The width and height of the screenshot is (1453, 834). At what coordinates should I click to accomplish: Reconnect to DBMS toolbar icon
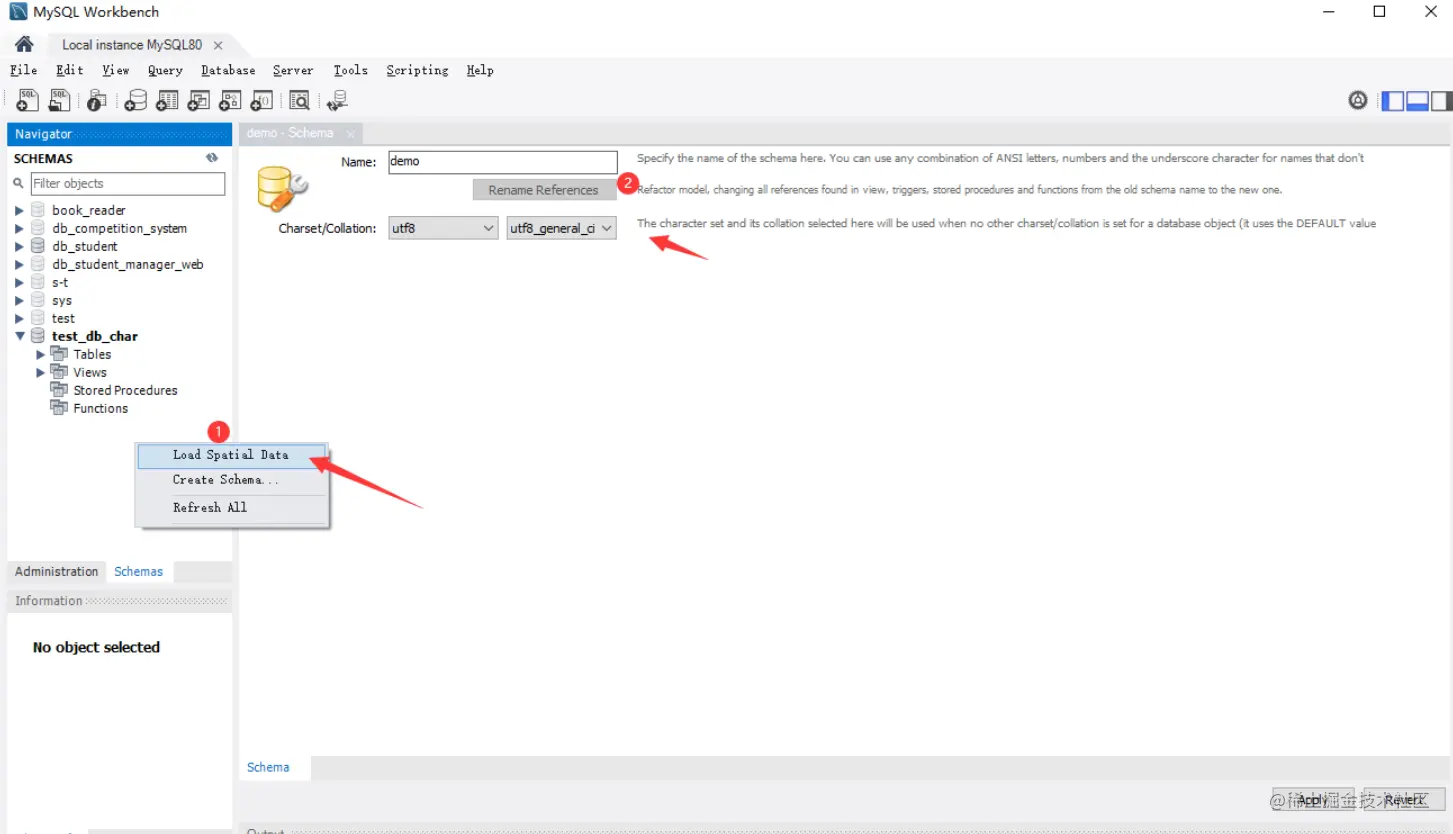pyautogui.click(x=337, y=100)
